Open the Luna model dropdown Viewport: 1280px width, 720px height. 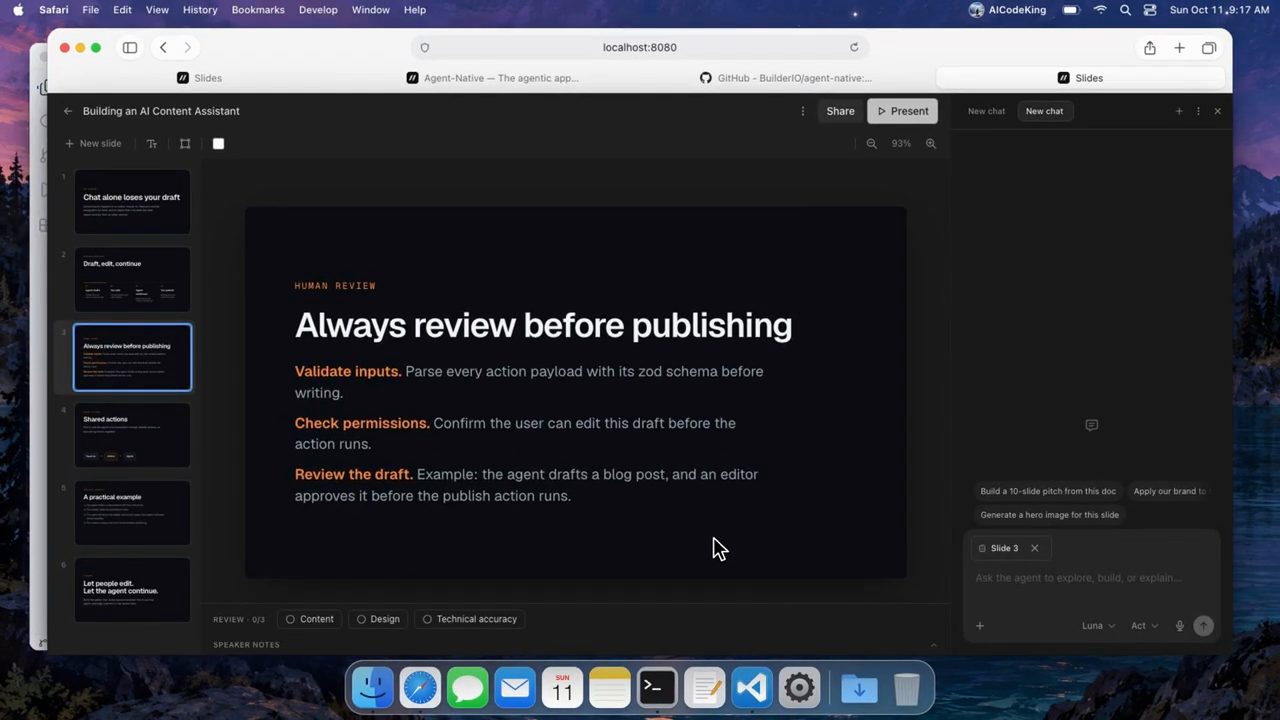point(1099,626)
